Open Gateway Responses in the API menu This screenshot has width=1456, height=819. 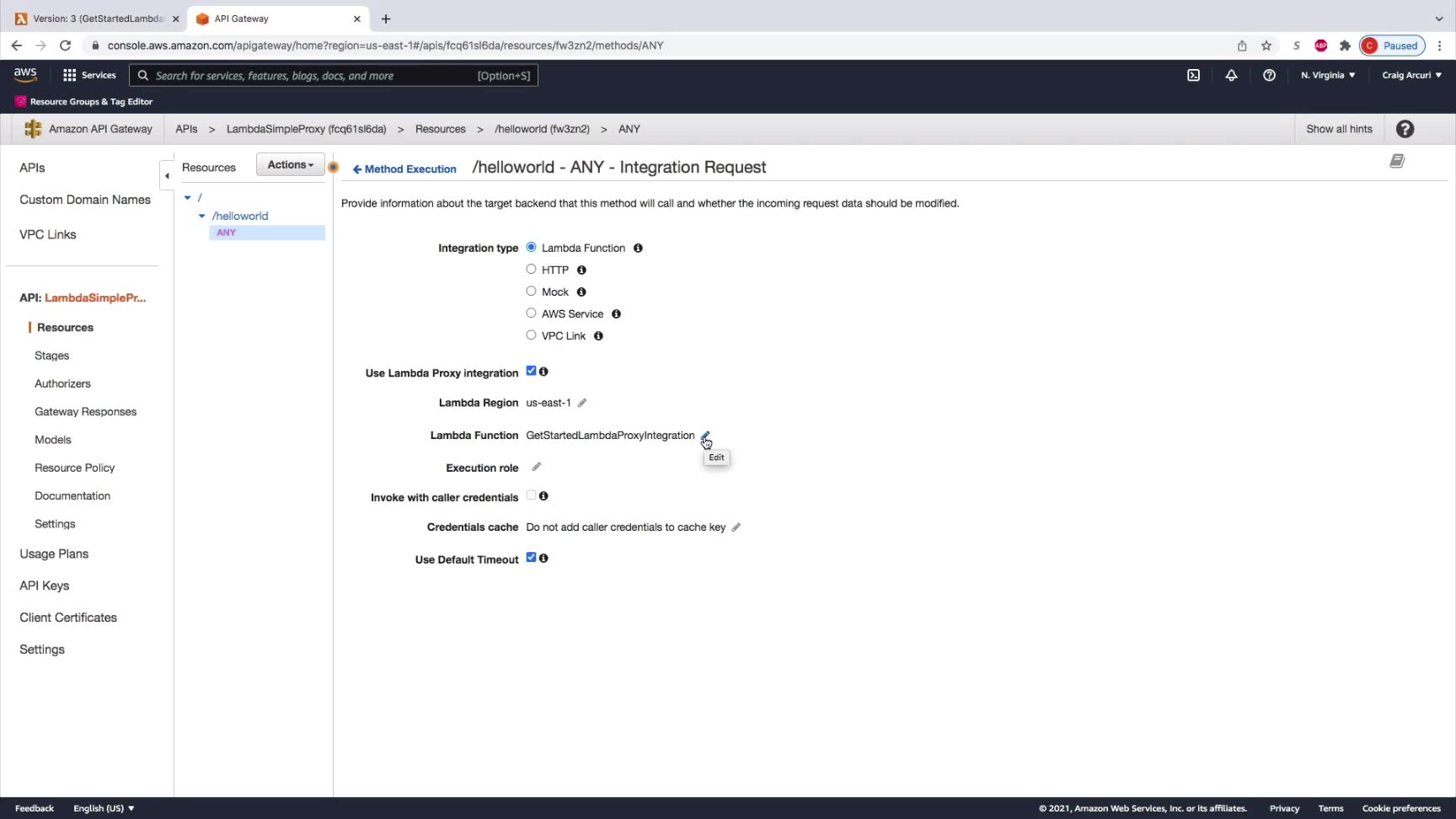click(x=85, y=412)
